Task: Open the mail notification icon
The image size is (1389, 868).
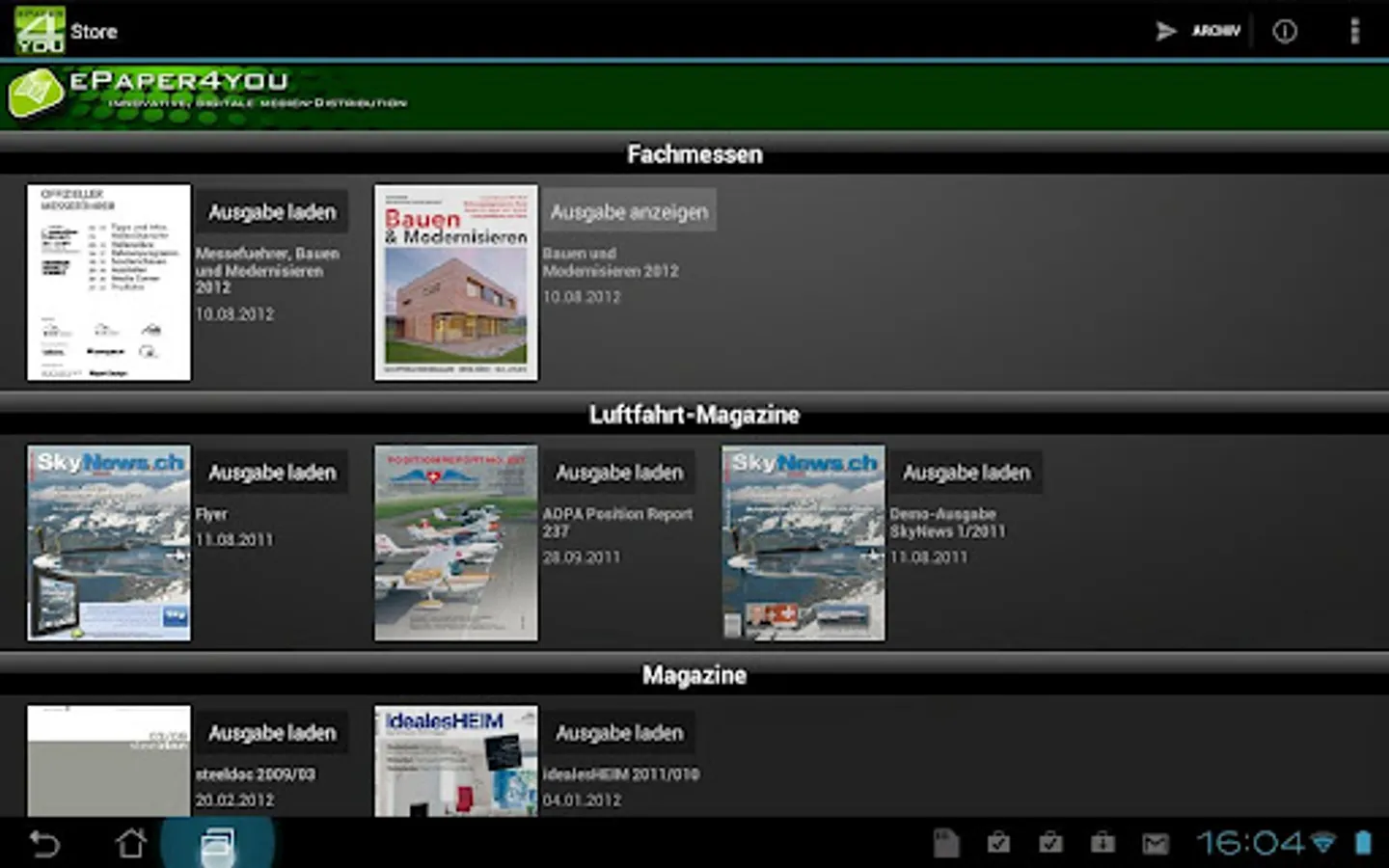Action: (x=1155, y=844)
